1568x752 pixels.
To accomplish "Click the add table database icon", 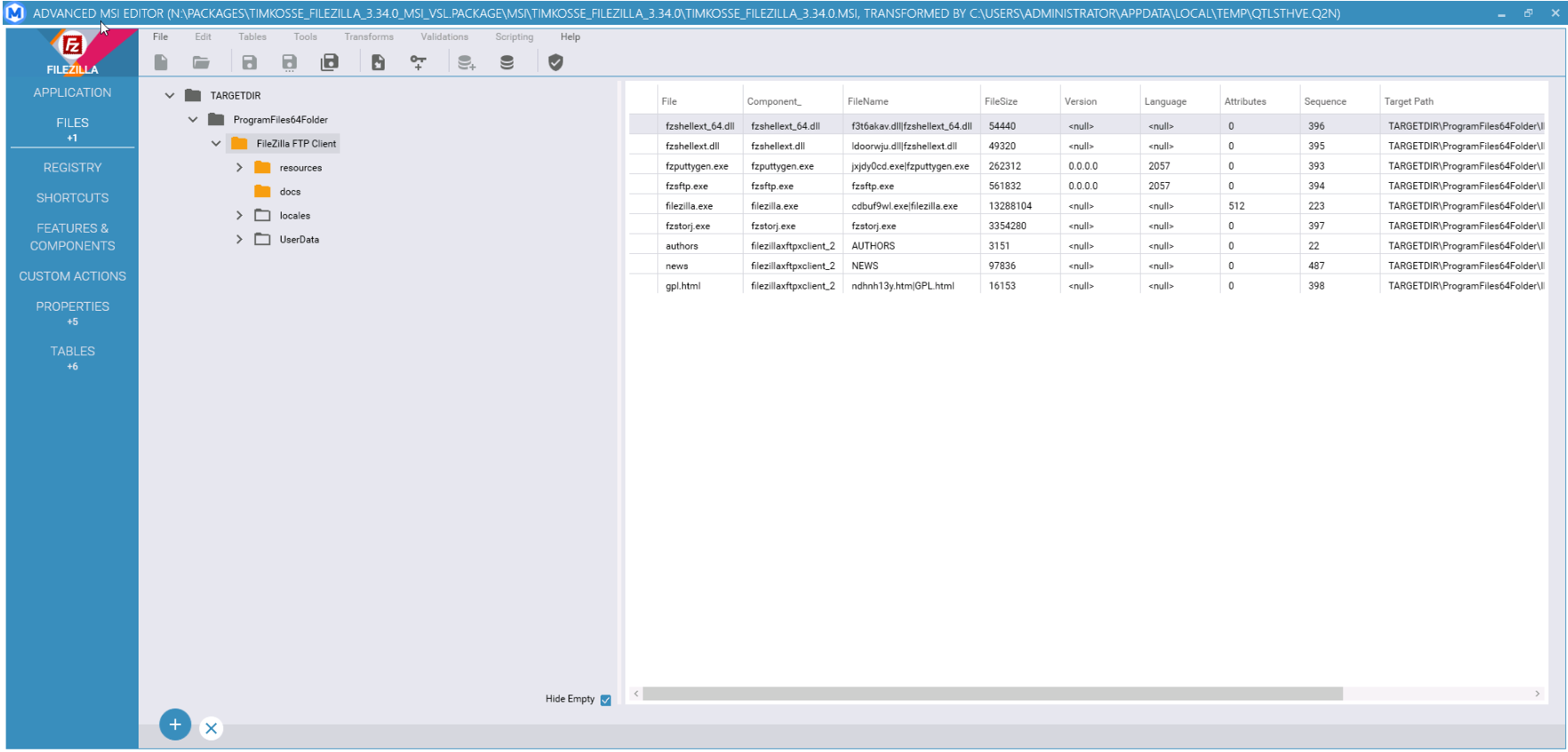I will [x=466, y=62].
